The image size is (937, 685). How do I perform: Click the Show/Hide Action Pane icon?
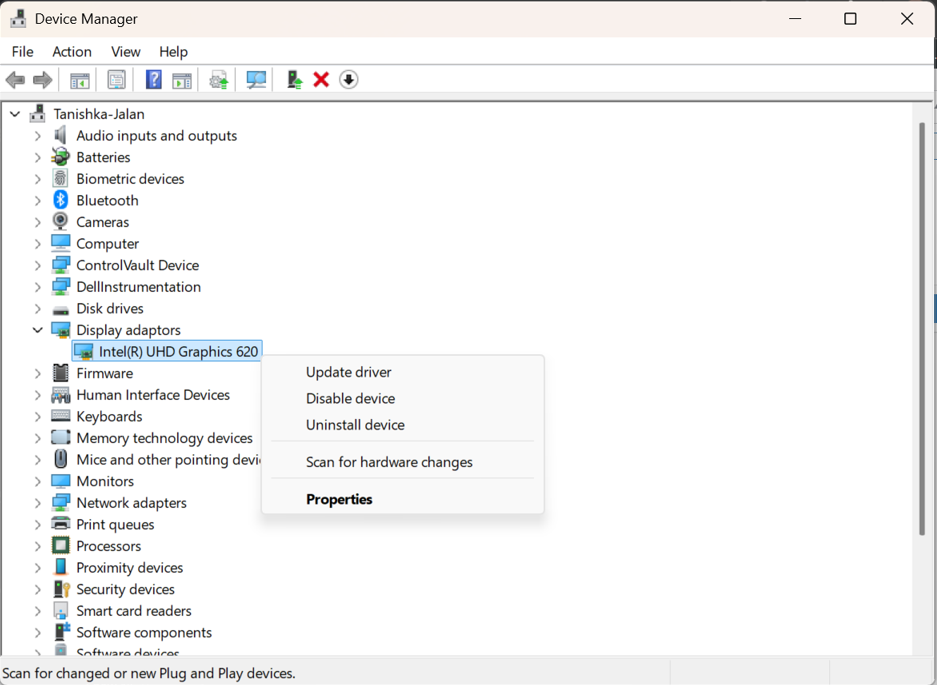pyautogui.click(x=182, y=79)
